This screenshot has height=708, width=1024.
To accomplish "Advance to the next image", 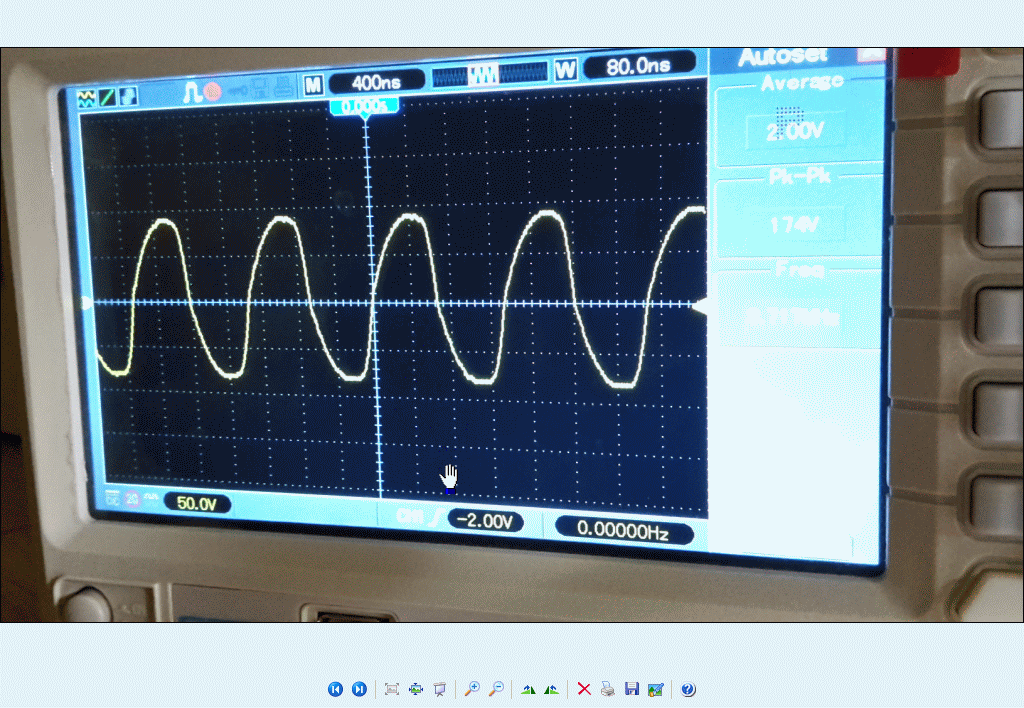I will tap(359, 689).
